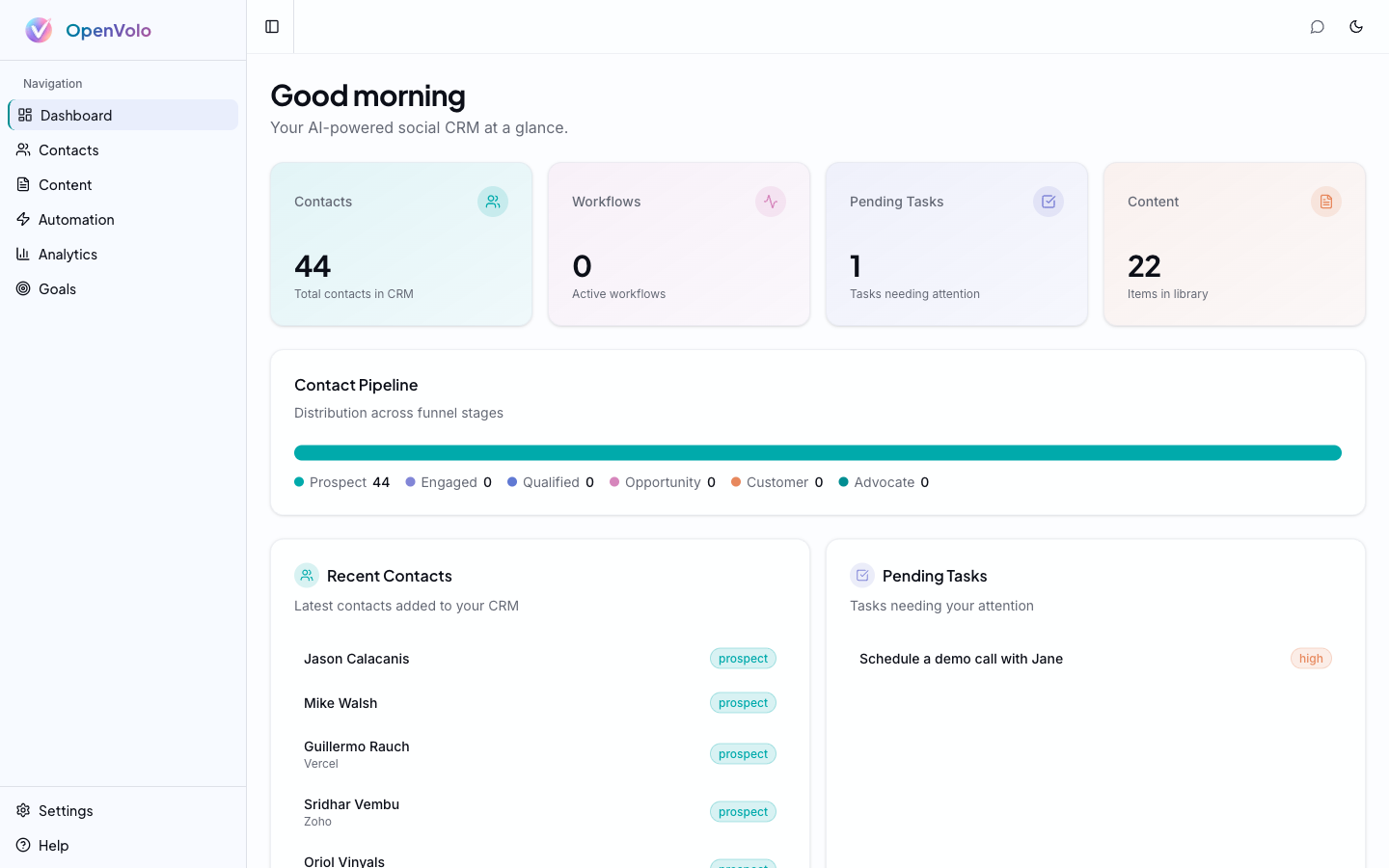Click the Recent Contacts header users icon
1389x868 pixels.
[x=306, y=575]
